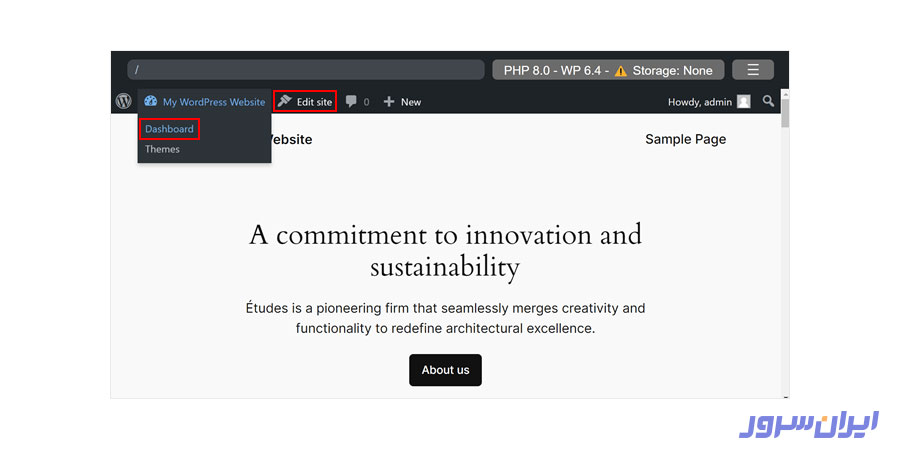Open the New content menu
The width and height of the screenshot is (900, 450).
[402, 102]
